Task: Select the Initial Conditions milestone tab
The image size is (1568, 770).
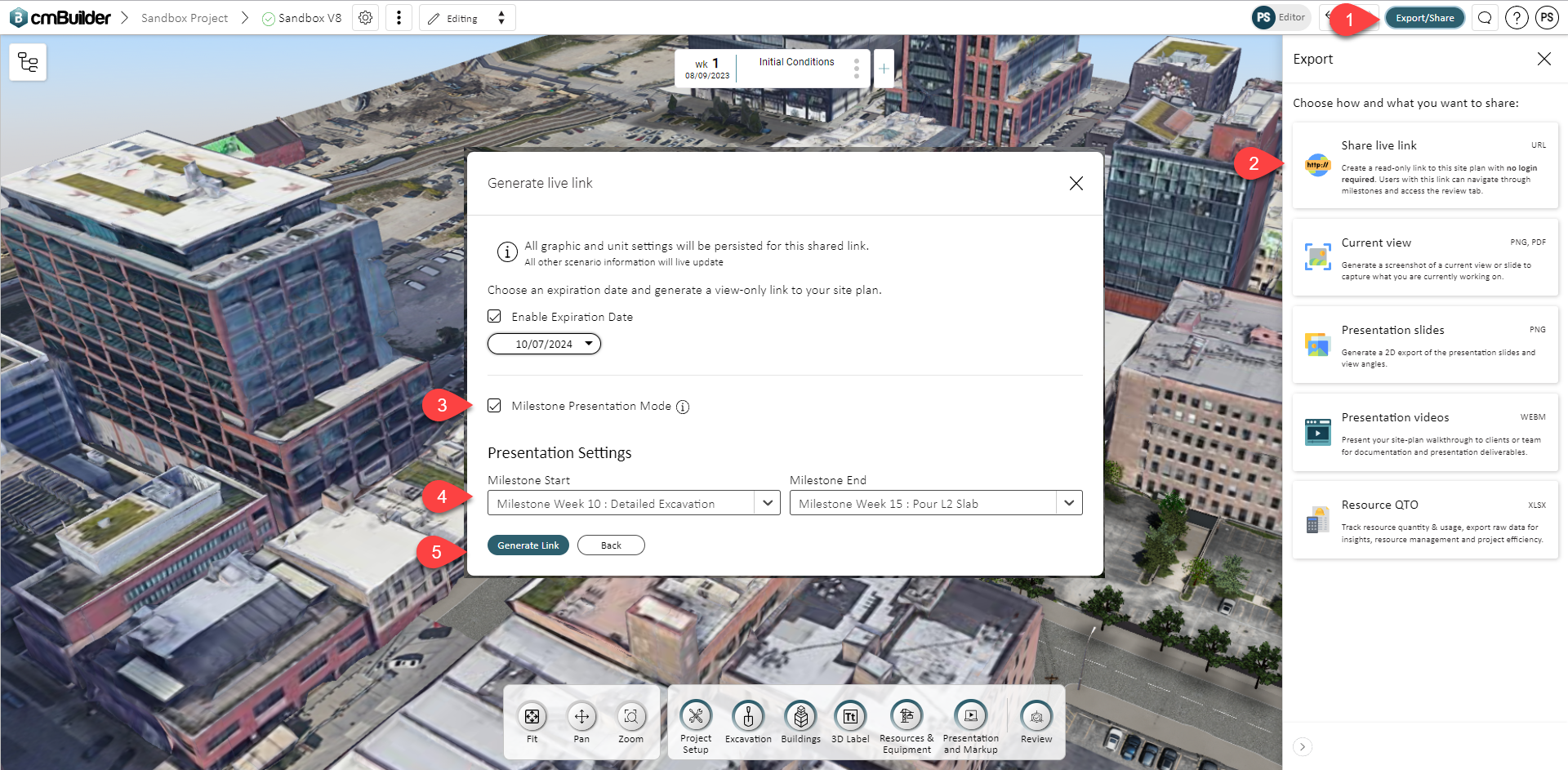Action: (796, 62)
